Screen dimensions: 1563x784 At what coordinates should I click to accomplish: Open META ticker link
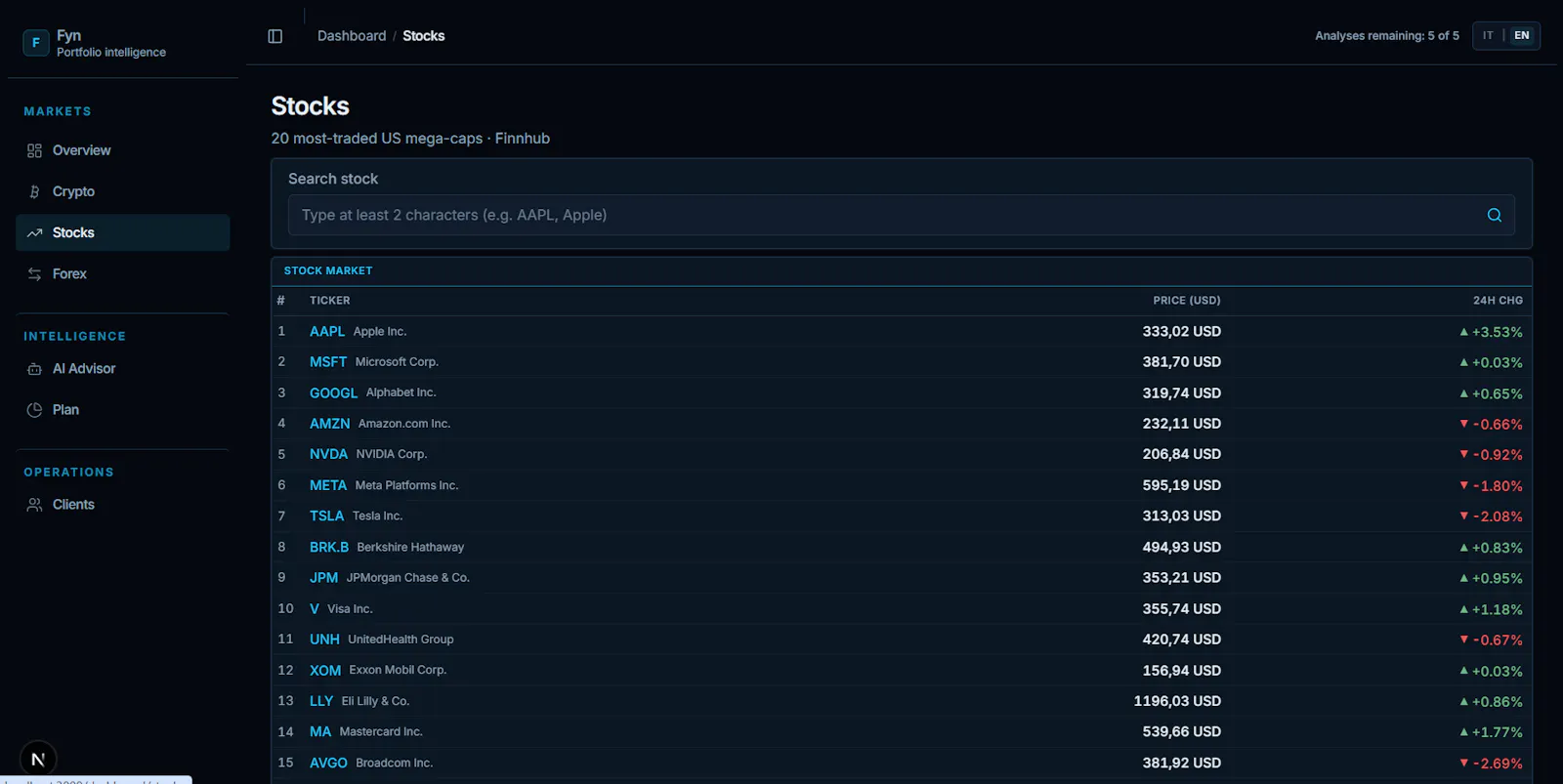coord(328,485)
